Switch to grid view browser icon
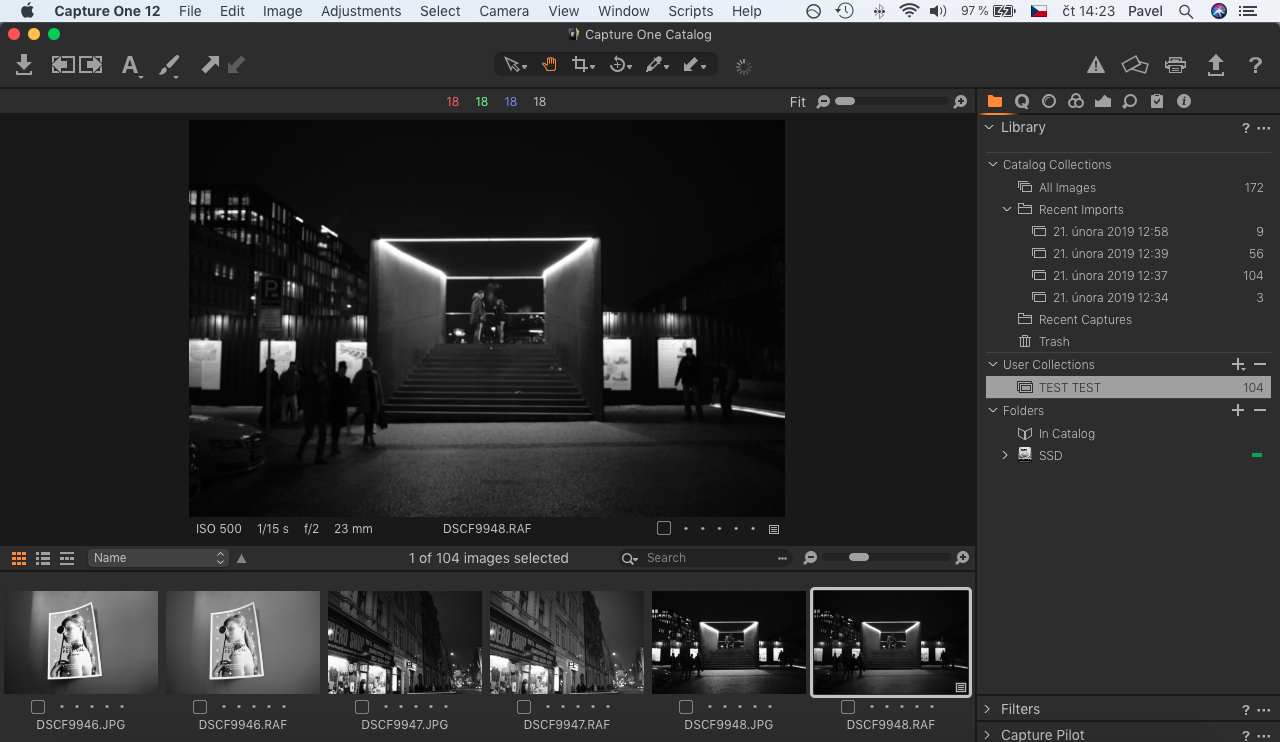1280x742 pixels. [19, 558]
